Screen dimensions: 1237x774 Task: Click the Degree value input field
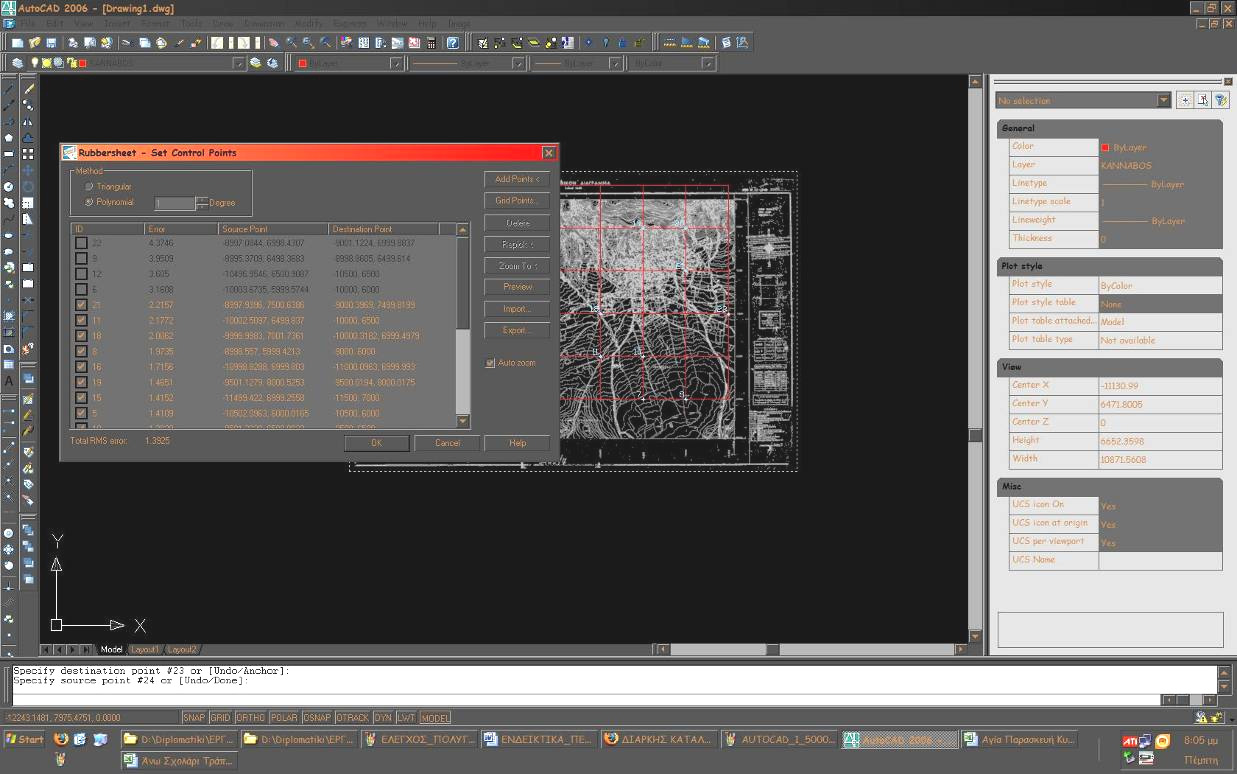click(175, 203)
